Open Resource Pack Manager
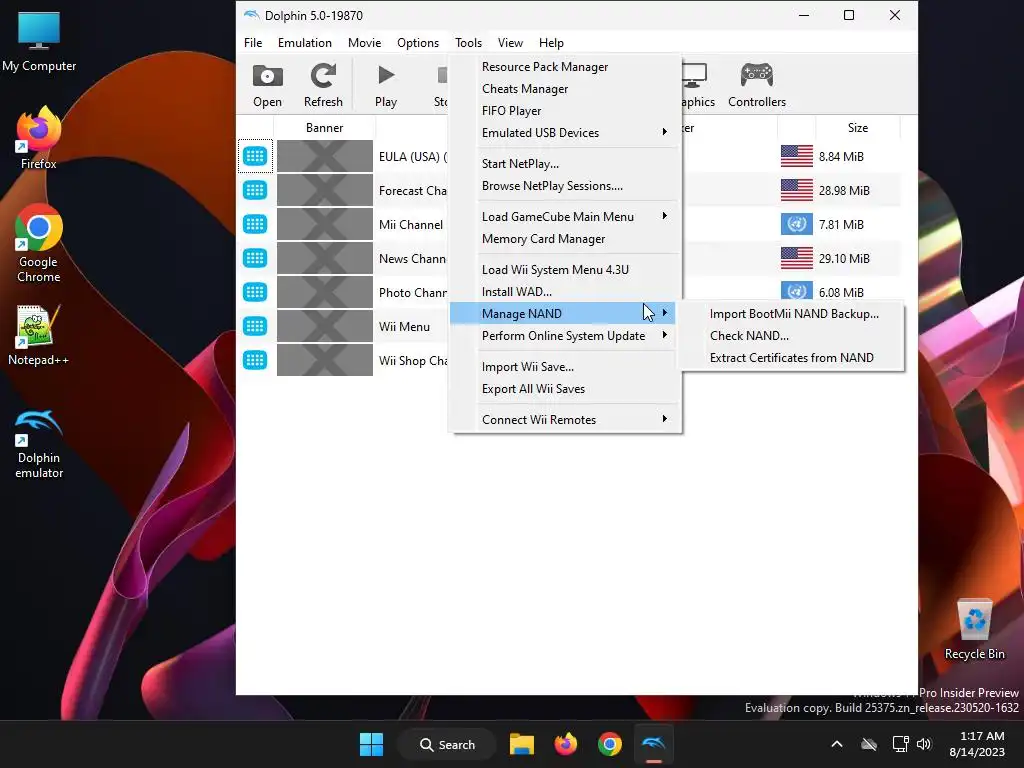 click(x=565, y=67)
